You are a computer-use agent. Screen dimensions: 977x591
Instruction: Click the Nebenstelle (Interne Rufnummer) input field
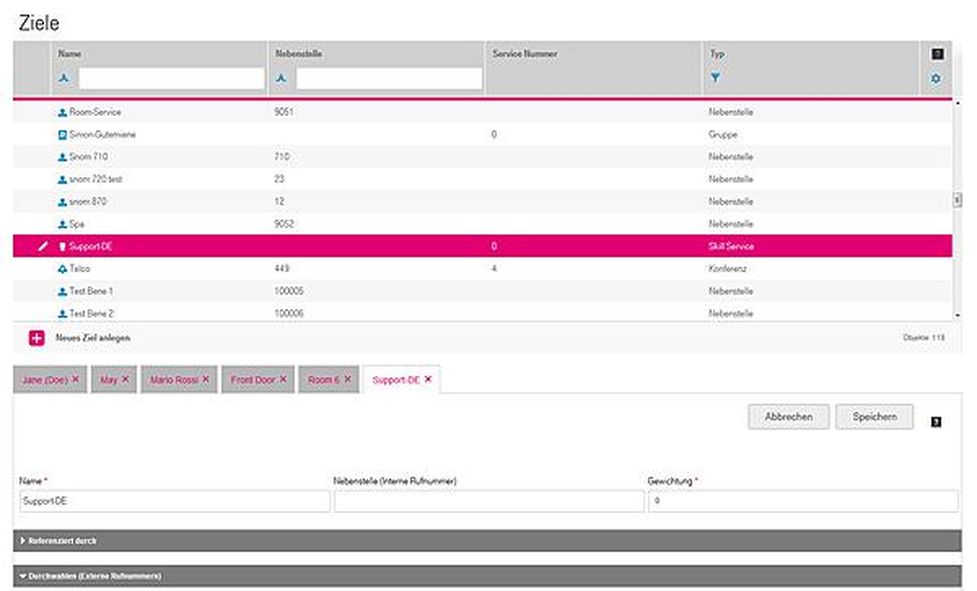(489, 501)
